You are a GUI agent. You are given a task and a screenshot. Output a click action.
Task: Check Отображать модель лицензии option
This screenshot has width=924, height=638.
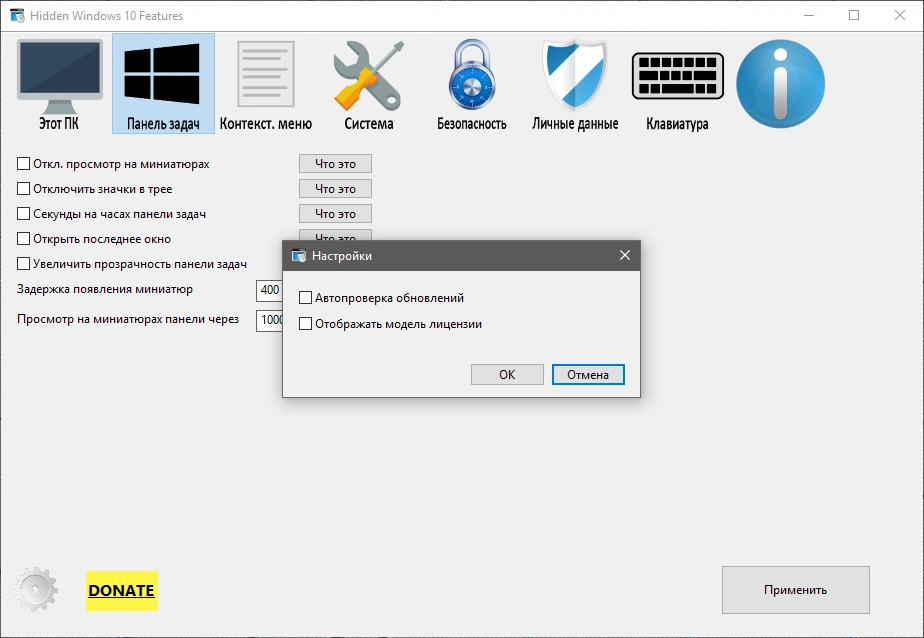coord(305,324)
